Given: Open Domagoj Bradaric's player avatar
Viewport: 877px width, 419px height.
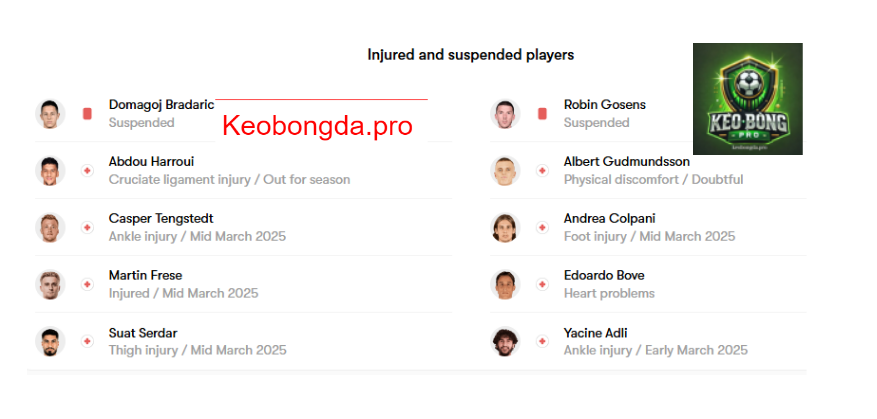Looking at the screenshot, I should tap(50, 114).
